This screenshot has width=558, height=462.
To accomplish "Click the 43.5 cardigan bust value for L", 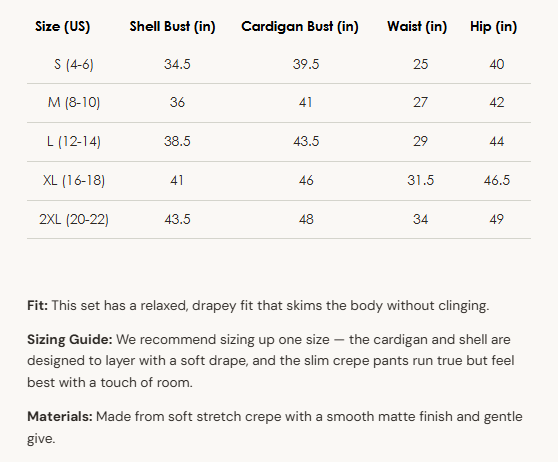I will 306,141.
